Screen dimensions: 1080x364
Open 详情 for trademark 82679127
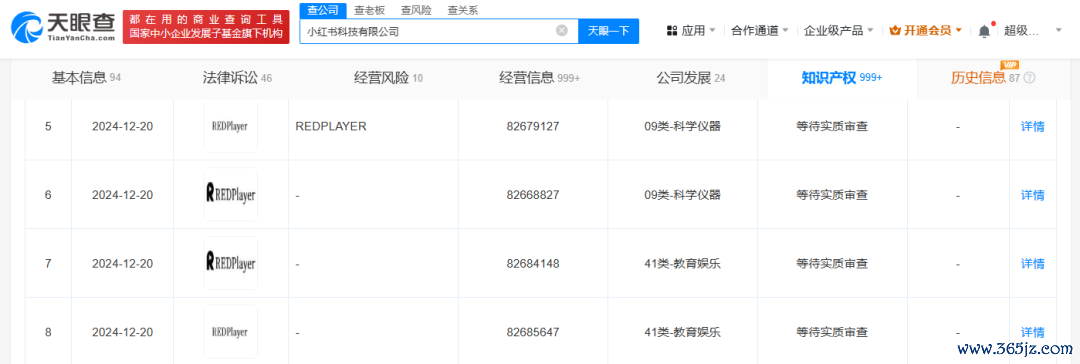[x=1032, y=127]
